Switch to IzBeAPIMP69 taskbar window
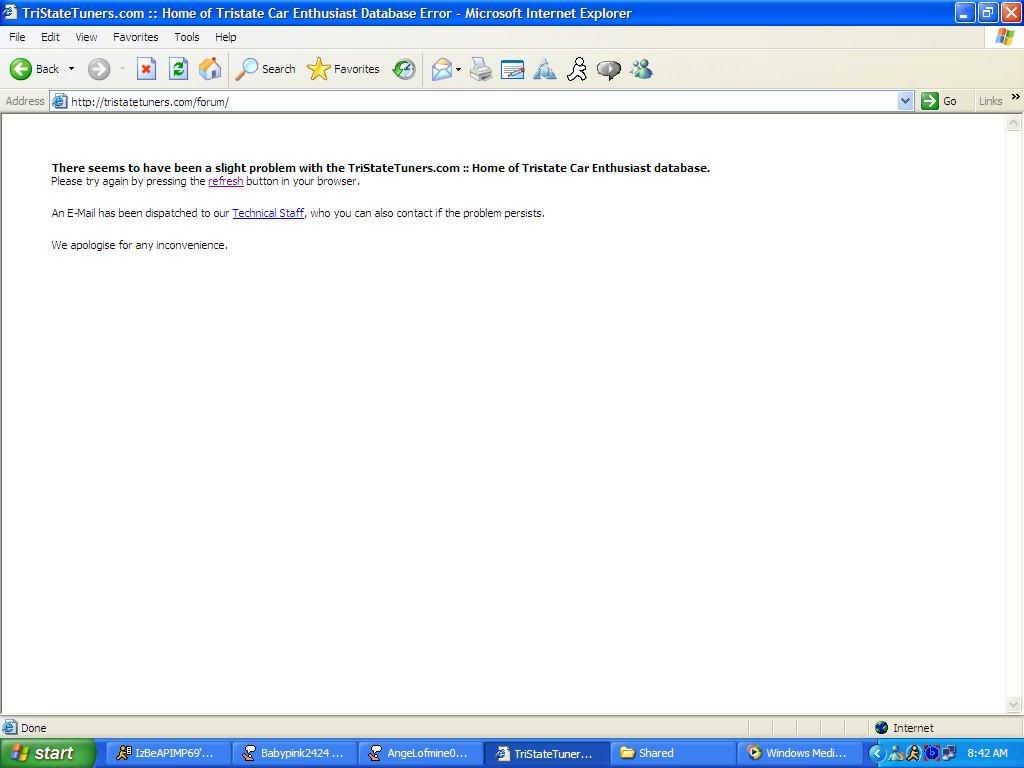1024x768 pixels. click(167, 753)
